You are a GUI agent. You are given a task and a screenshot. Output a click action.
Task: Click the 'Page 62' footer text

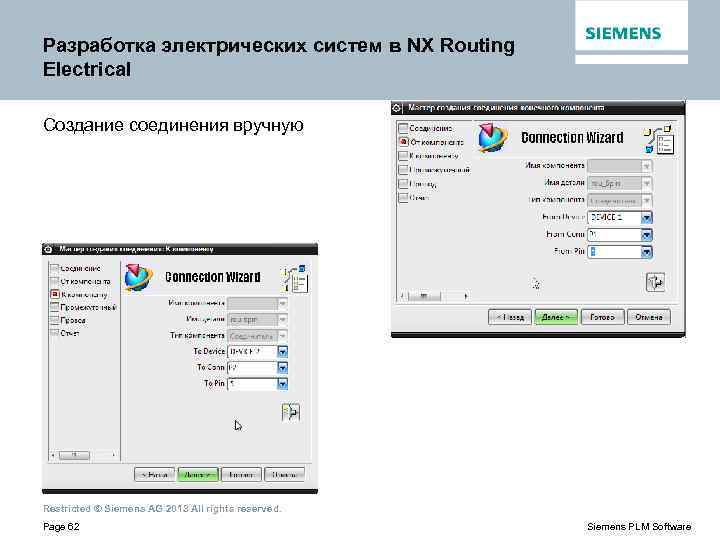click(x=61, y=527)
